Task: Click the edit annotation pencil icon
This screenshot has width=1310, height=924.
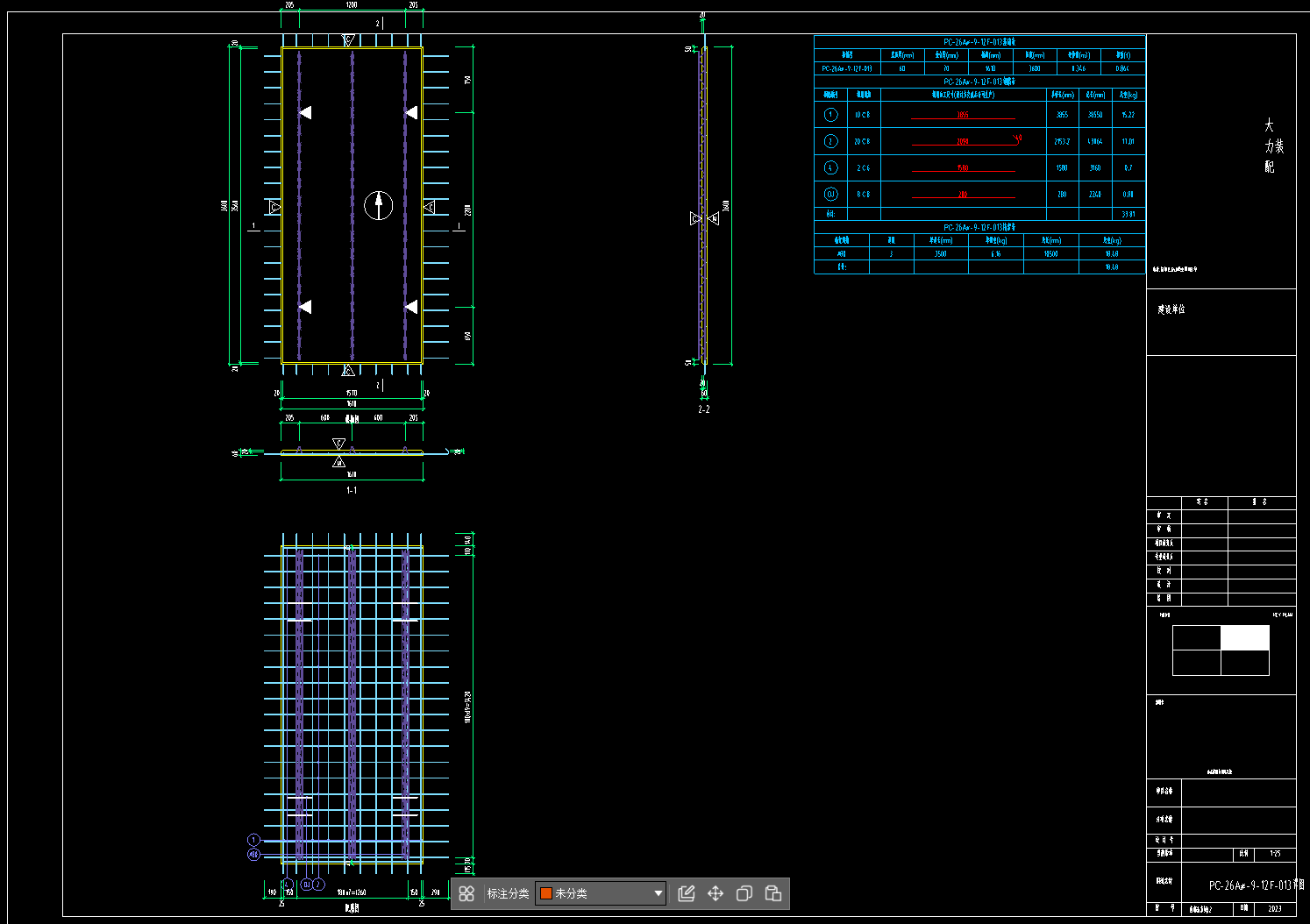Action: [687, 893]
